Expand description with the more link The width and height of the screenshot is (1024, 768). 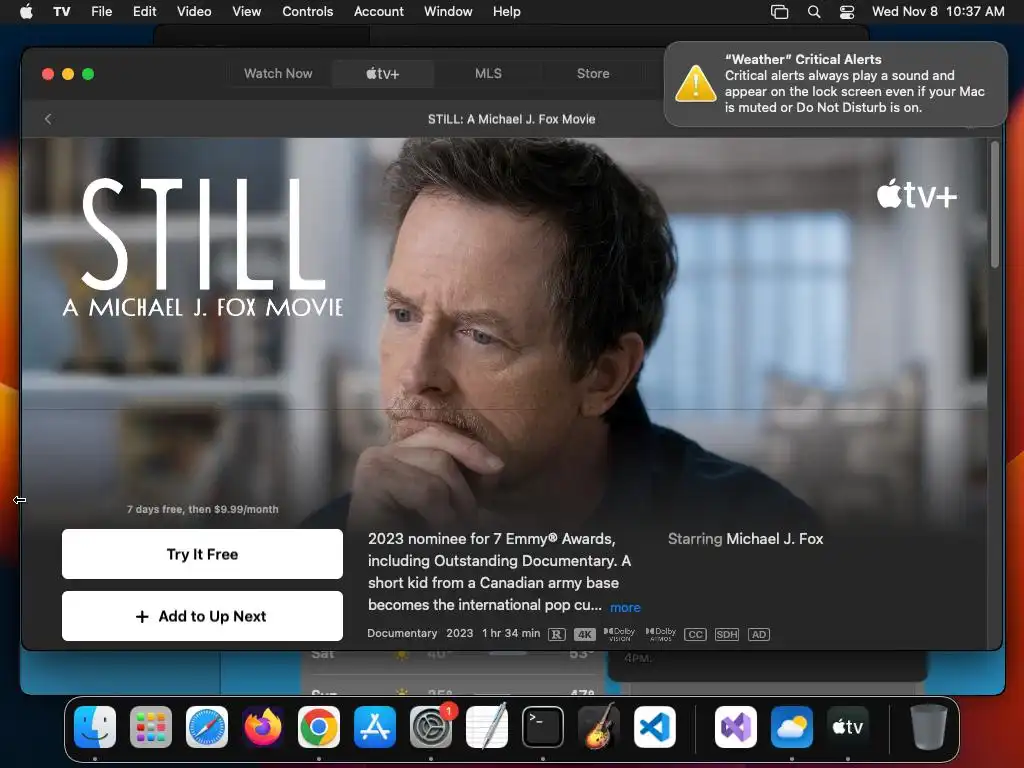click(x=625, y=607)
